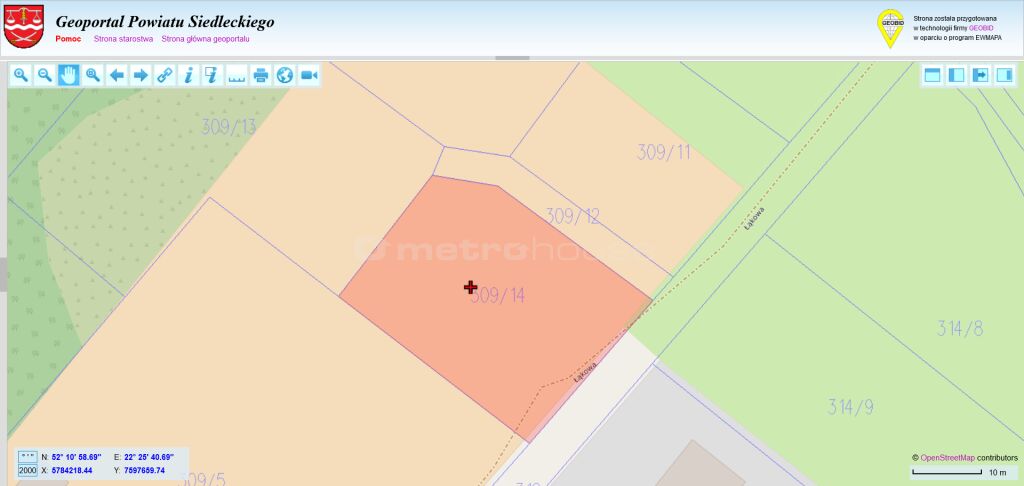Viewport: 1024px width, 486px height.
Task: Click the chain link icon
Action: [x=165, y=75]
